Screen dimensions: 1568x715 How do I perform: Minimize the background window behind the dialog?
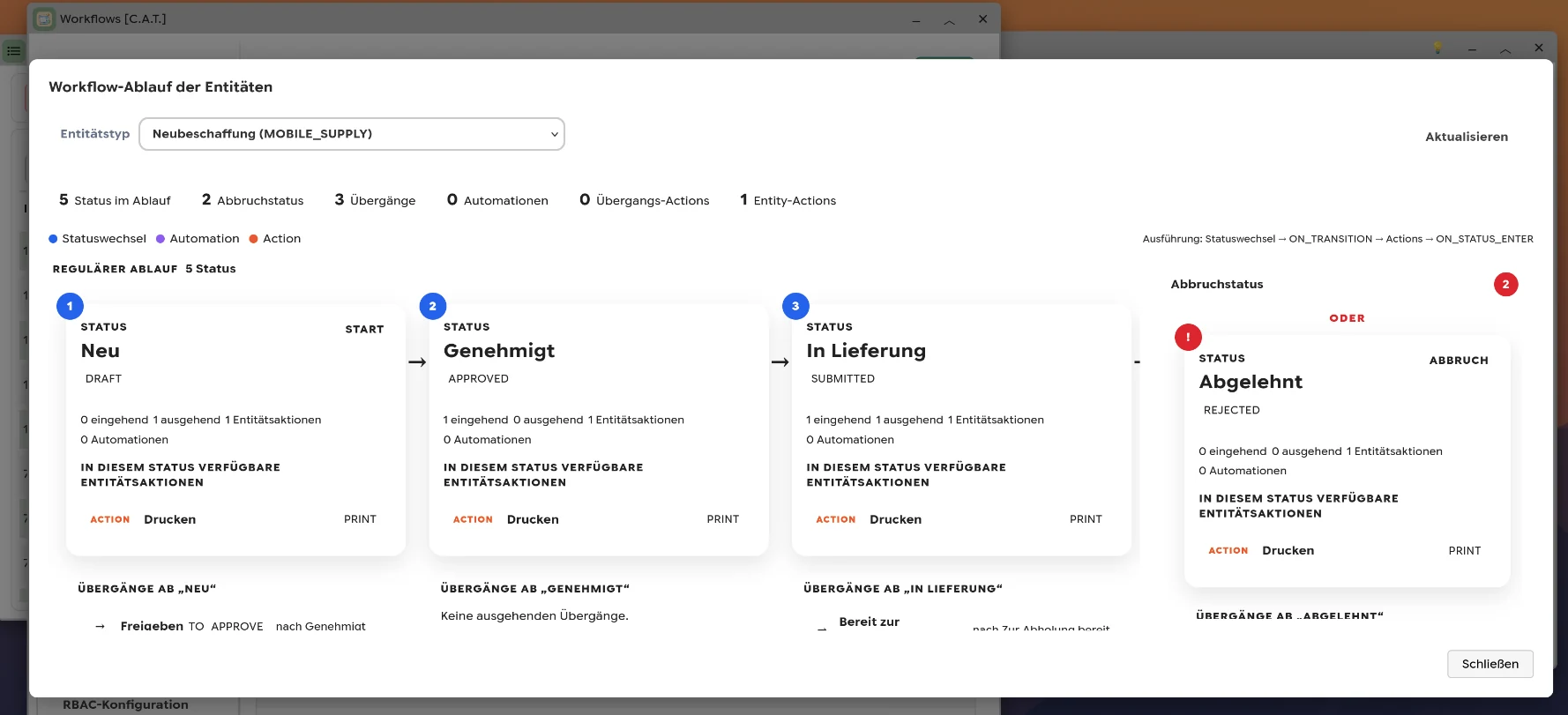1472,49
